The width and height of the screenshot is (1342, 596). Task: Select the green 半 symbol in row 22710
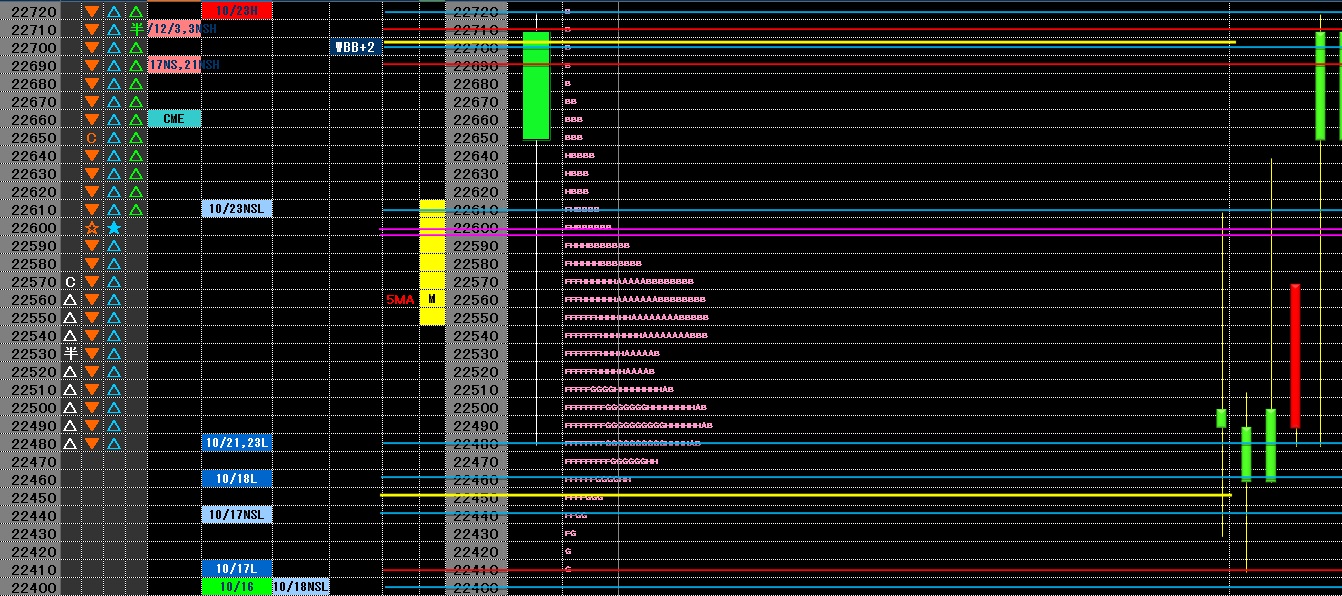point(136,29)
